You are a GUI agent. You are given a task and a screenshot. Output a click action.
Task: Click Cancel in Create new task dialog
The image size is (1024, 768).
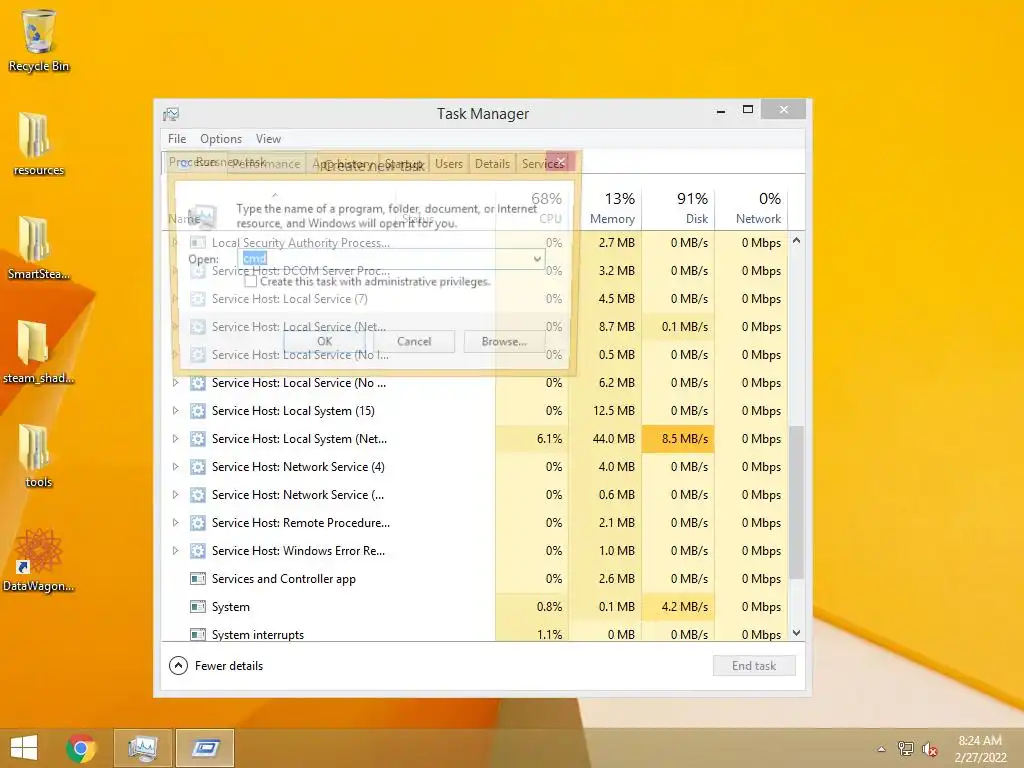[x=414, y=342]
